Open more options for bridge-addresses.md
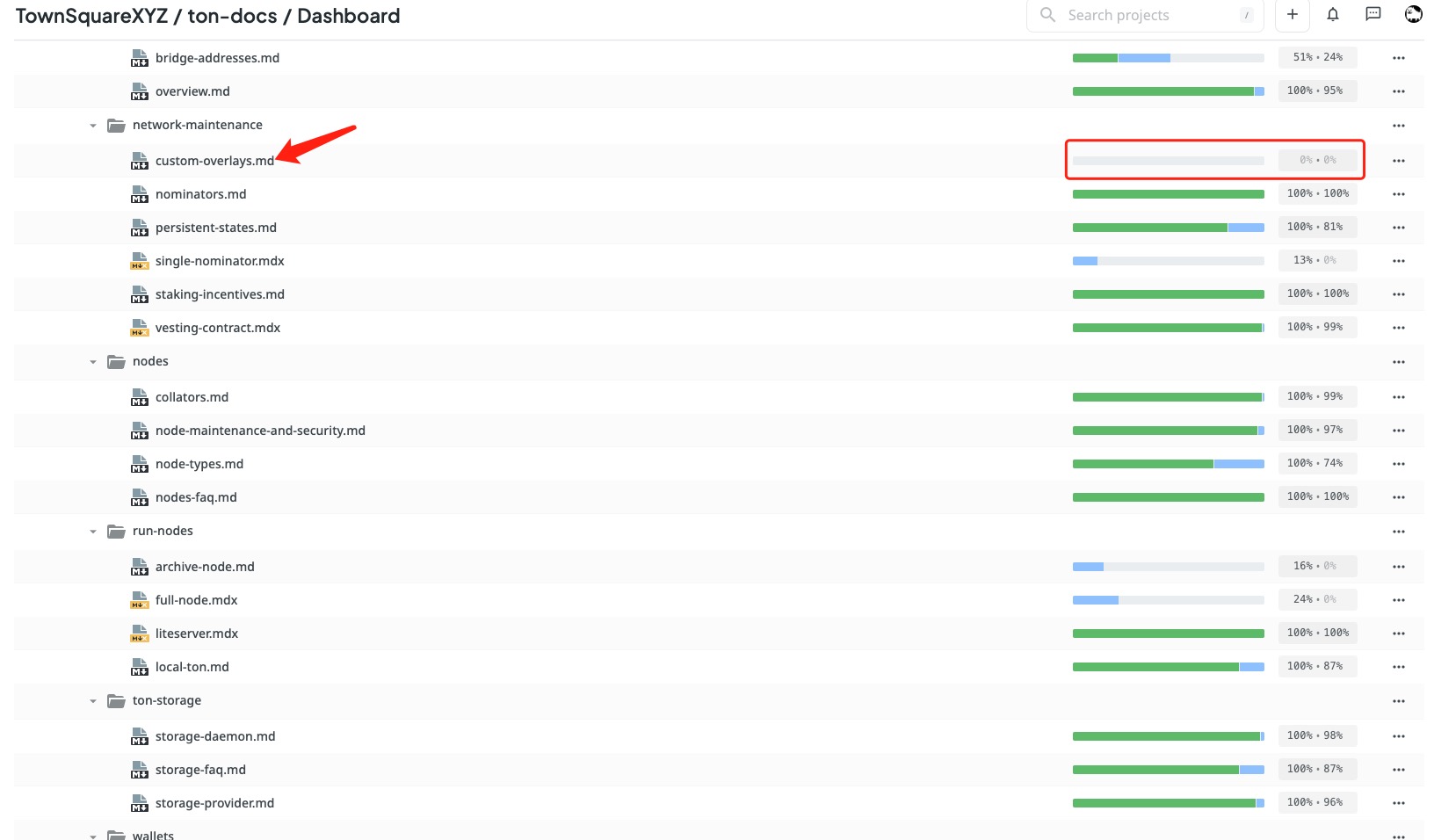Screen dimensions: 1434x840 [1399, 58]
